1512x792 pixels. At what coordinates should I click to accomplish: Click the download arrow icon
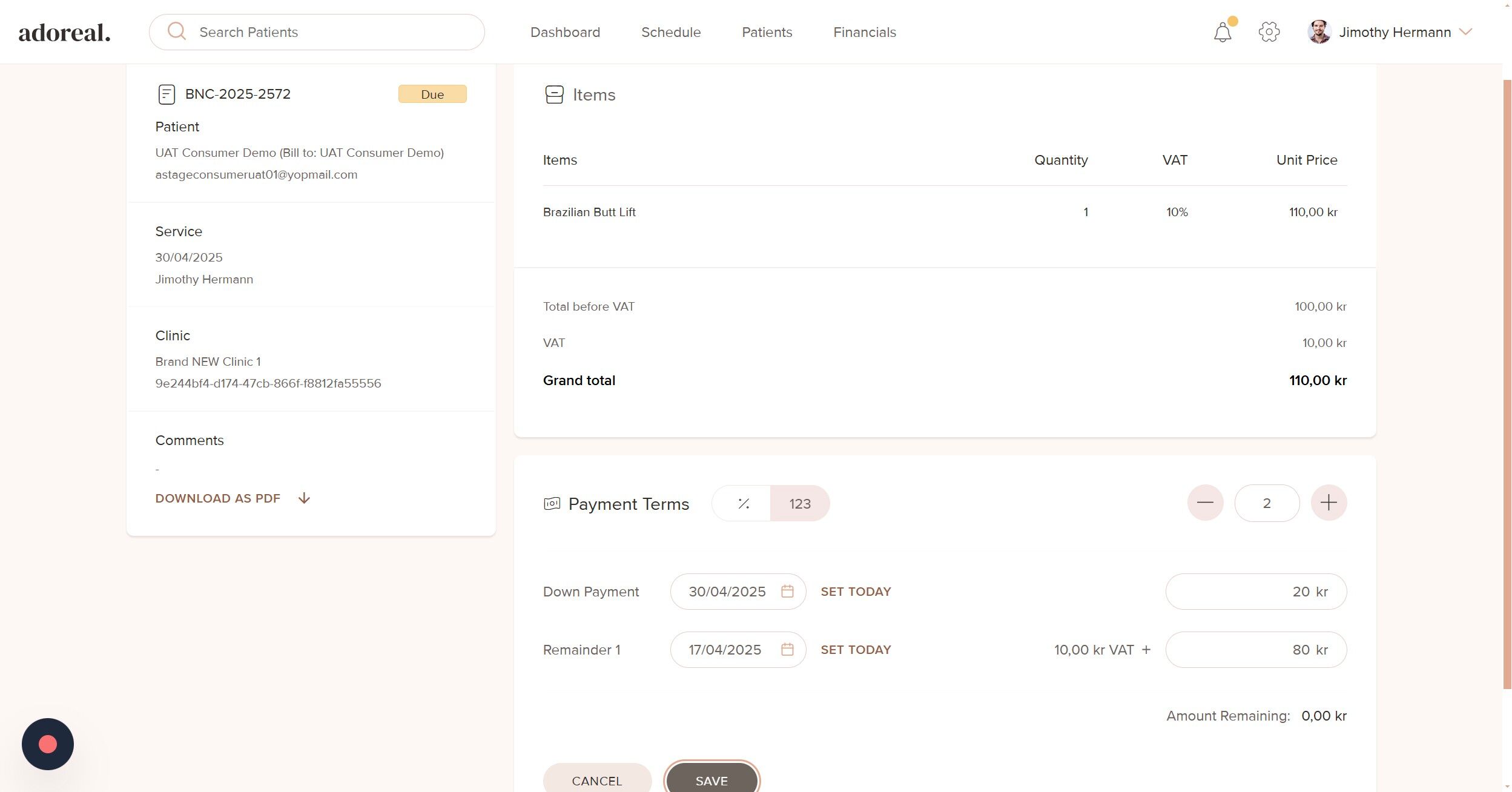pos(304,498)
